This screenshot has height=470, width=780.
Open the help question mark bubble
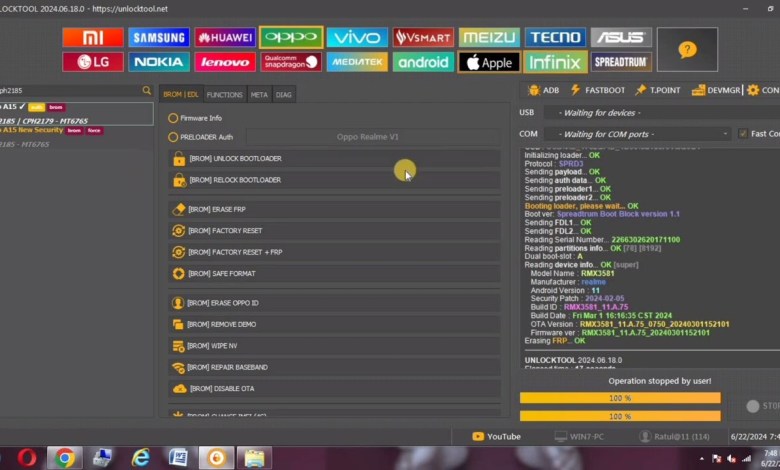687,49
